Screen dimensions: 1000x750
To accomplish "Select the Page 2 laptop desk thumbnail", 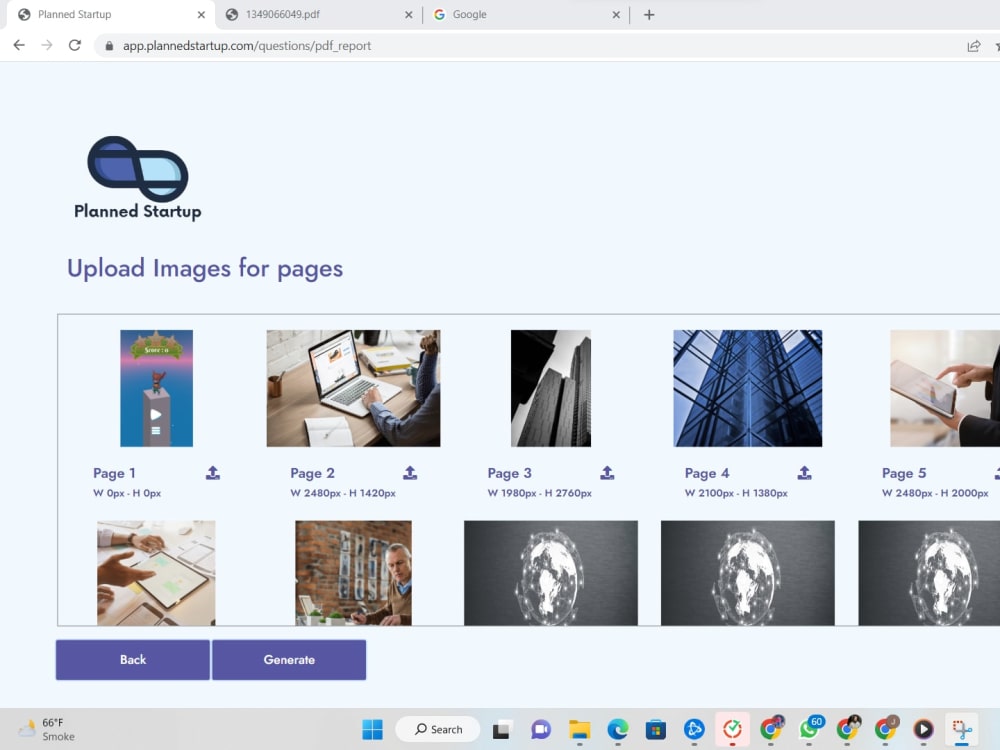I will pos(353,388).
